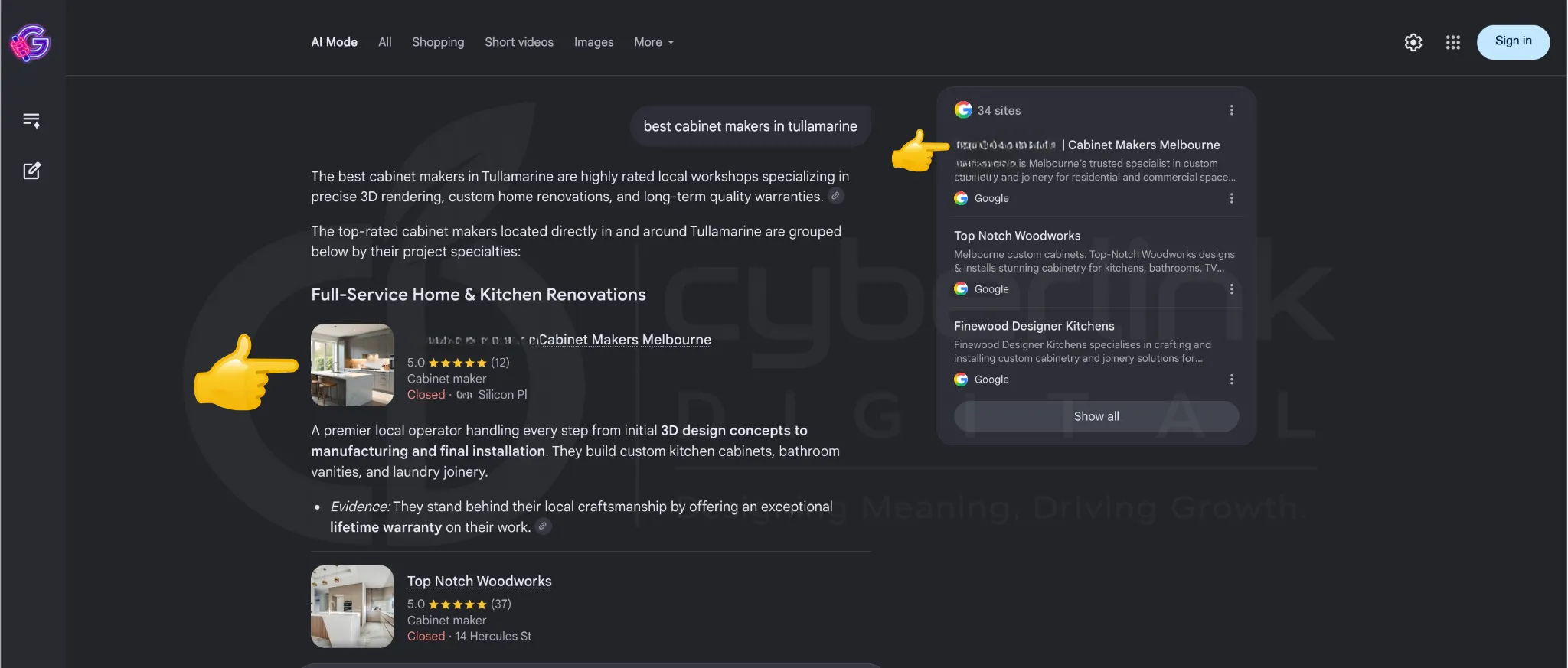1568x668 pixels.
Task: Open the settings gear icon
Action: (1413, 42)
